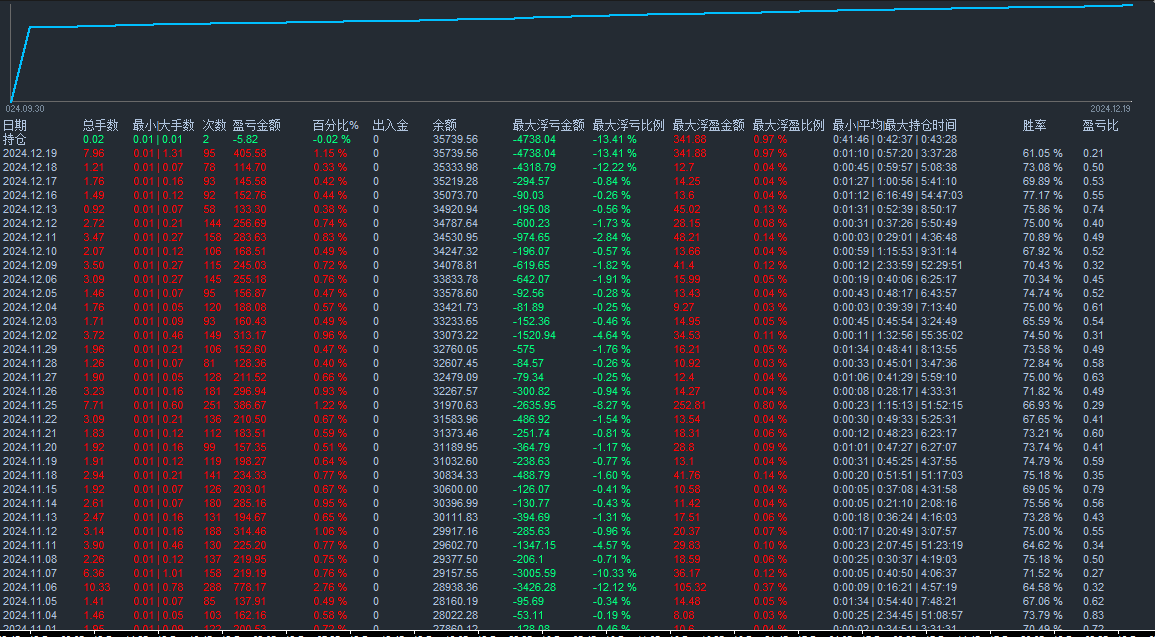Click the 最大浮亏比例 column header
This screenshot has width=1155, height=637.
(628, 125)
